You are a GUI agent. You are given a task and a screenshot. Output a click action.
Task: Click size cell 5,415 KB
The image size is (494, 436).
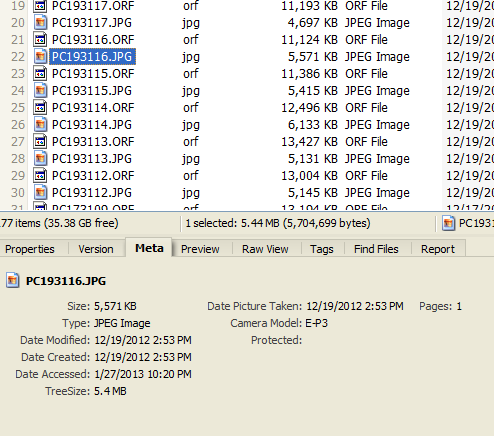(313, 91)
